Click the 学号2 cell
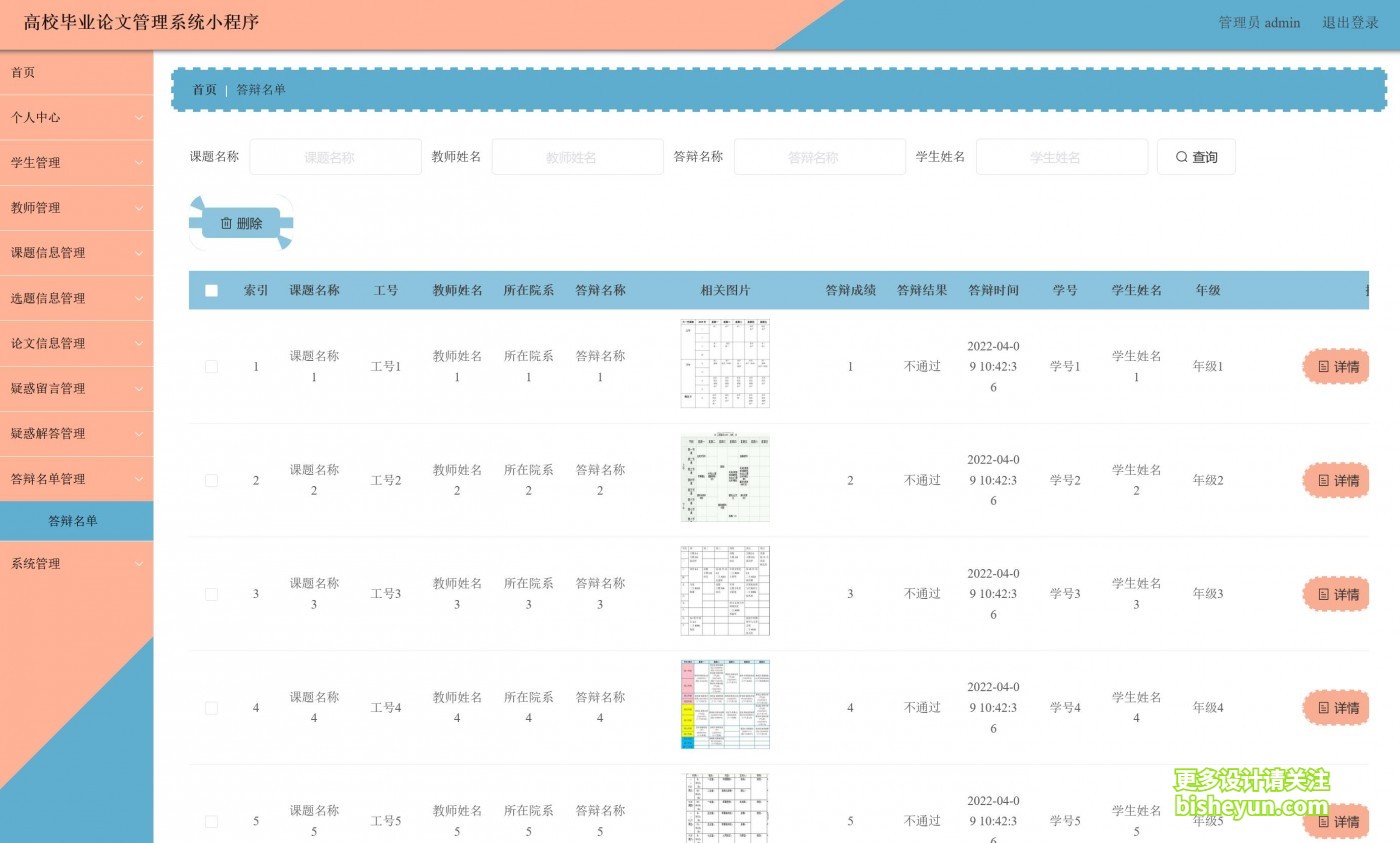1400x843 pixels. tap(1065, 480)
